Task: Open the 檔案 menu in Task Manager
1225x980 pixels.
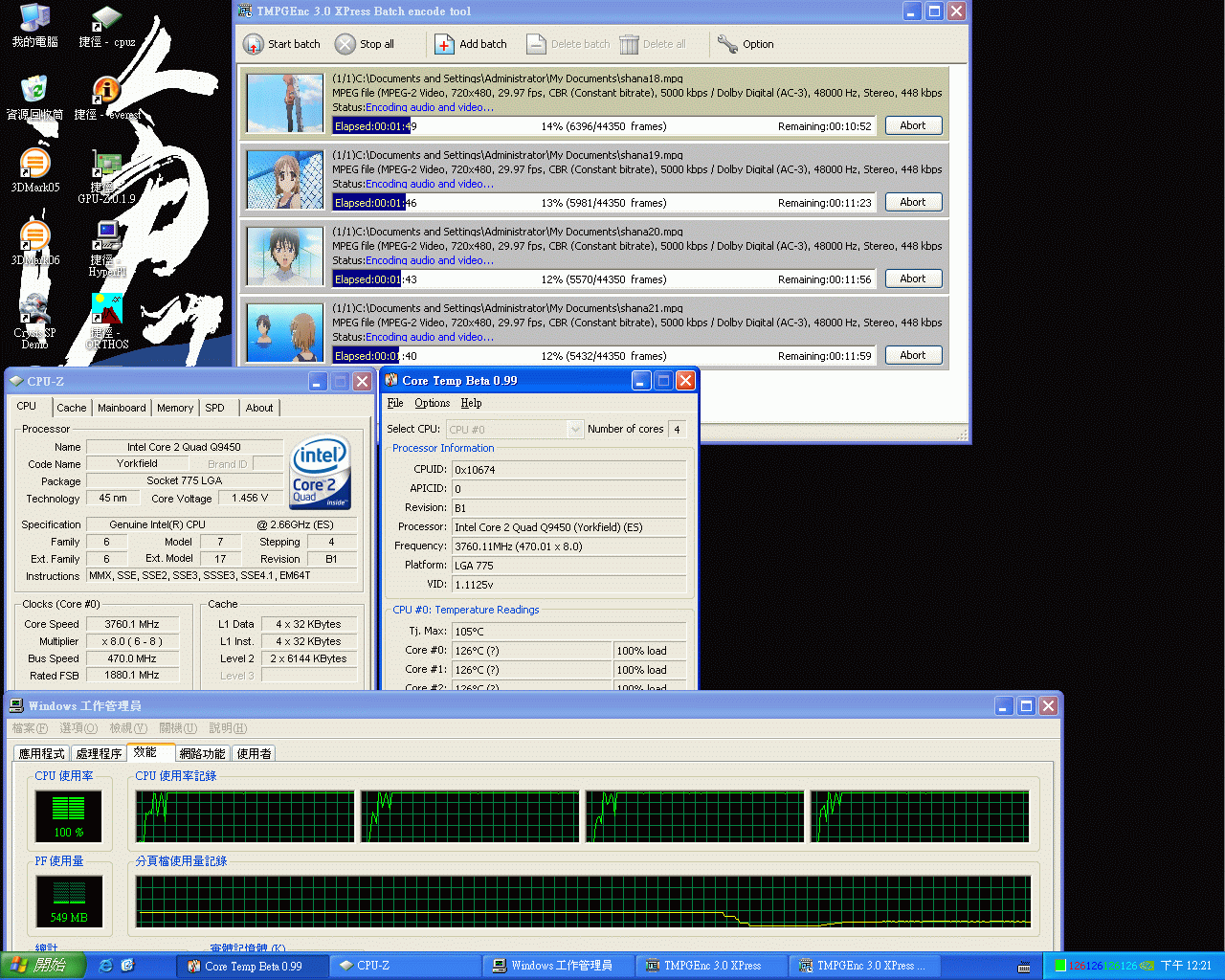Action: [30, 728]
